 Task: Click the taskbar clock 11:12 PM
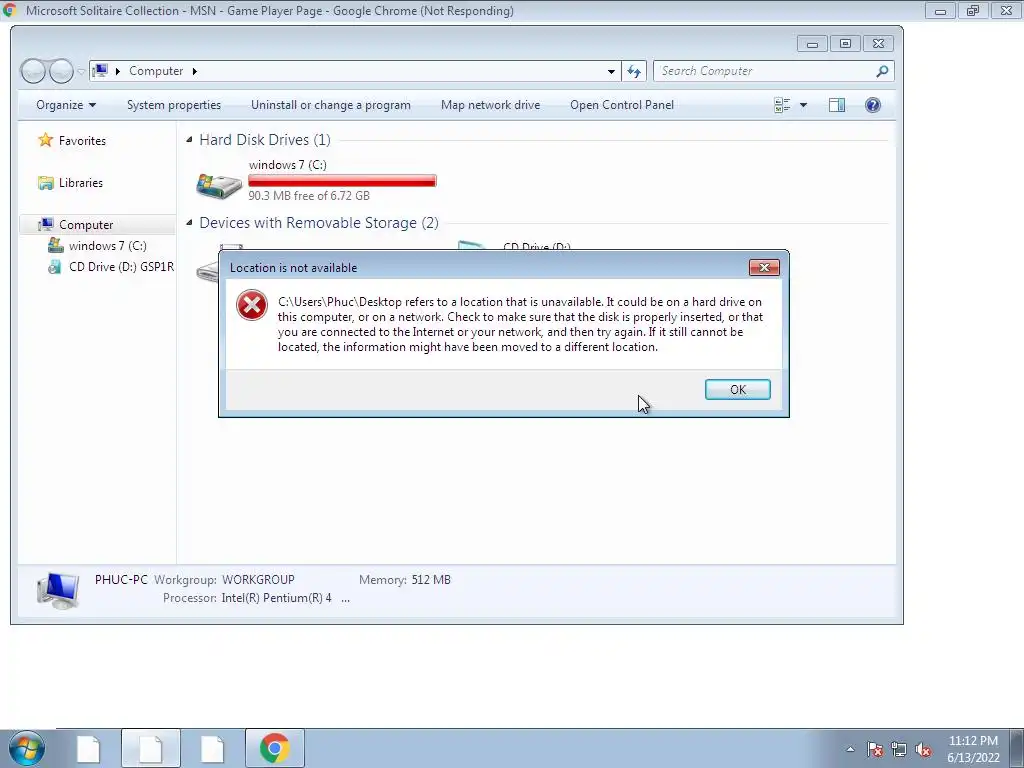click(973, 741)
